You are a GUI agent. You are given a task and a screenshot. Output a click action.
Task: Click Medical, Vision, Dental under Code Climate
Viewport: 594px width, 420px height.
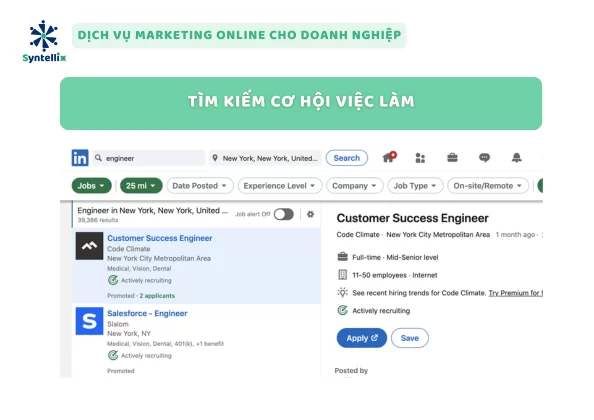coord(139,269)
